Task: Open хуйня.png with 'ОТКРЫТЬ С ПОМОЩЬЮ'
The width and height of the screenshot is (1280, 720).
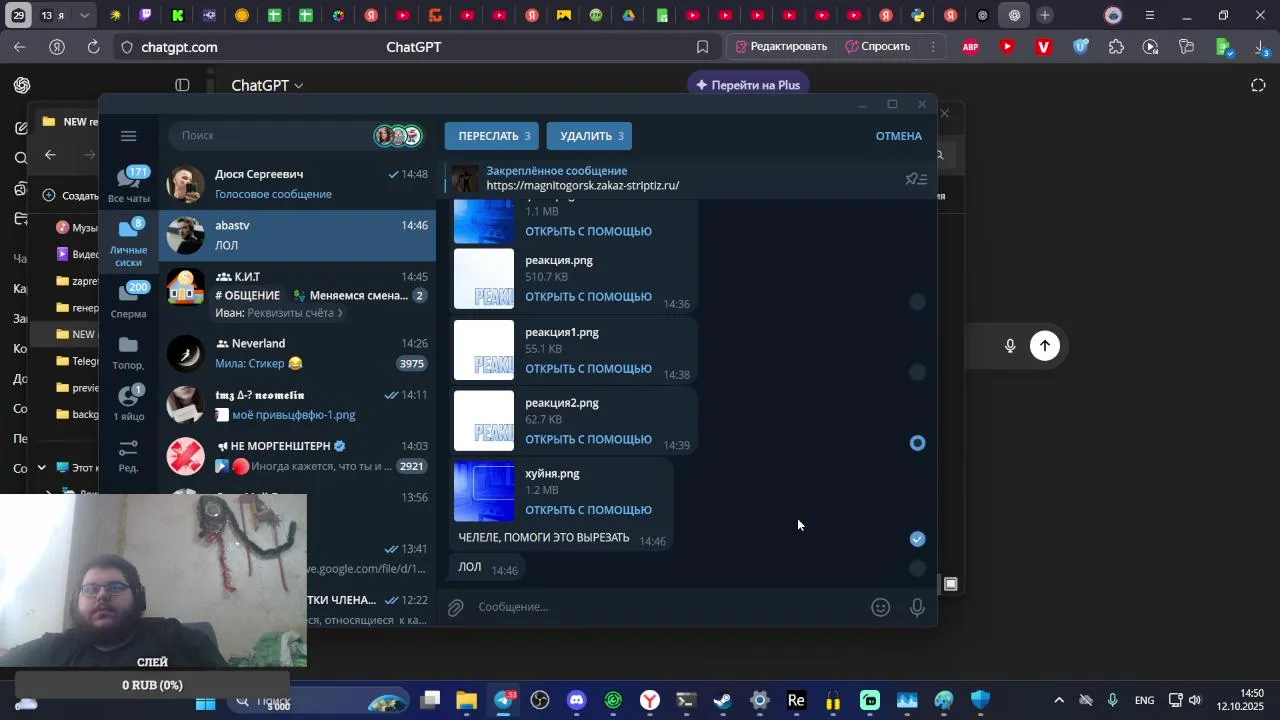Action: tap(588, 510)
